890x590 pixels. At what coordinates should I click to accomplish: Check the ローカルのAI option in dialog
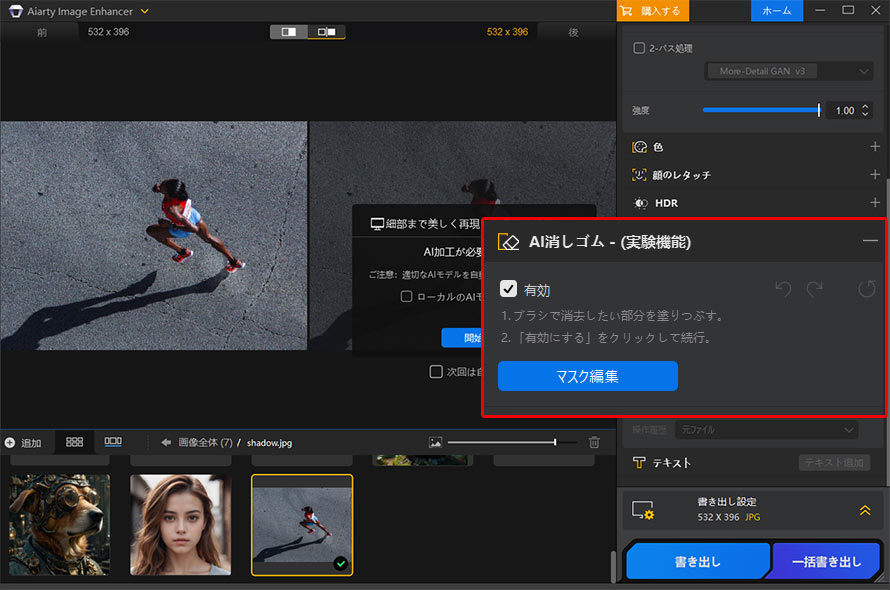click(x=404, y=296)
